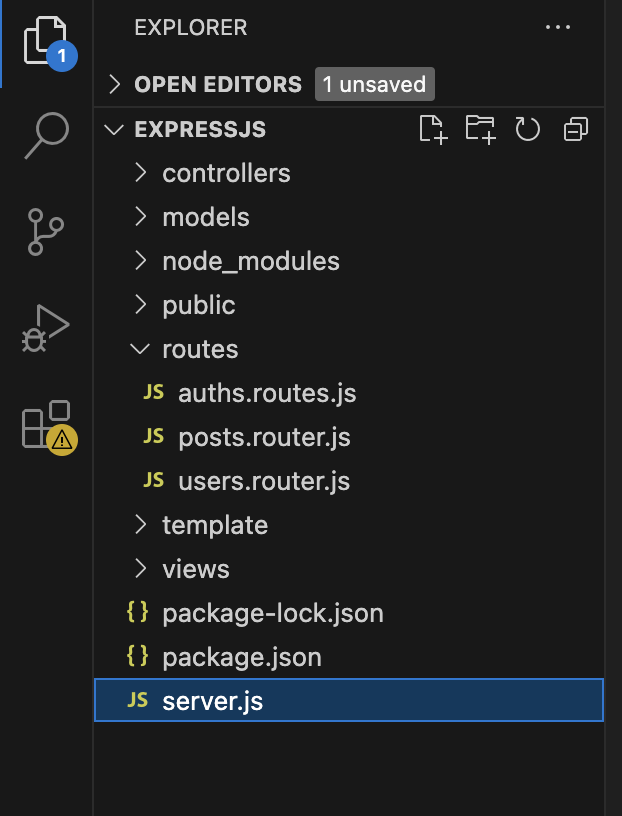Image resolution: width=622 pixels, height=816 pixels.
Task: Click the 1 unsaved badge
Action: [374, 84]
